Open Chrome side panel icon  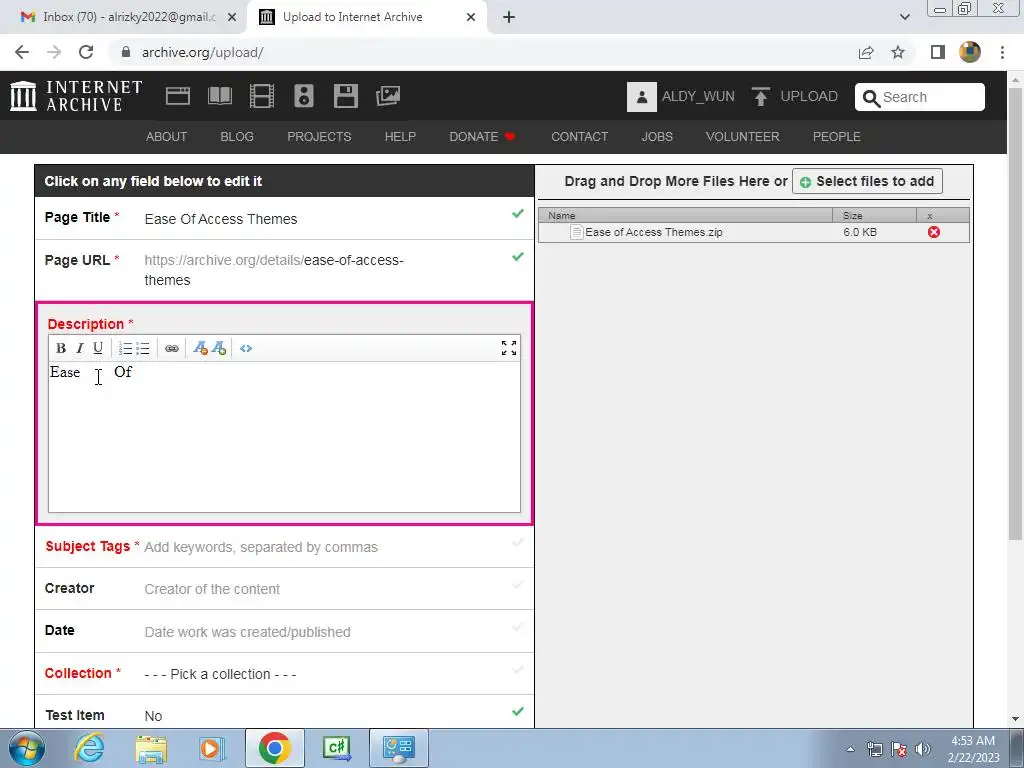pyautogui.click(x=938, y=52)
